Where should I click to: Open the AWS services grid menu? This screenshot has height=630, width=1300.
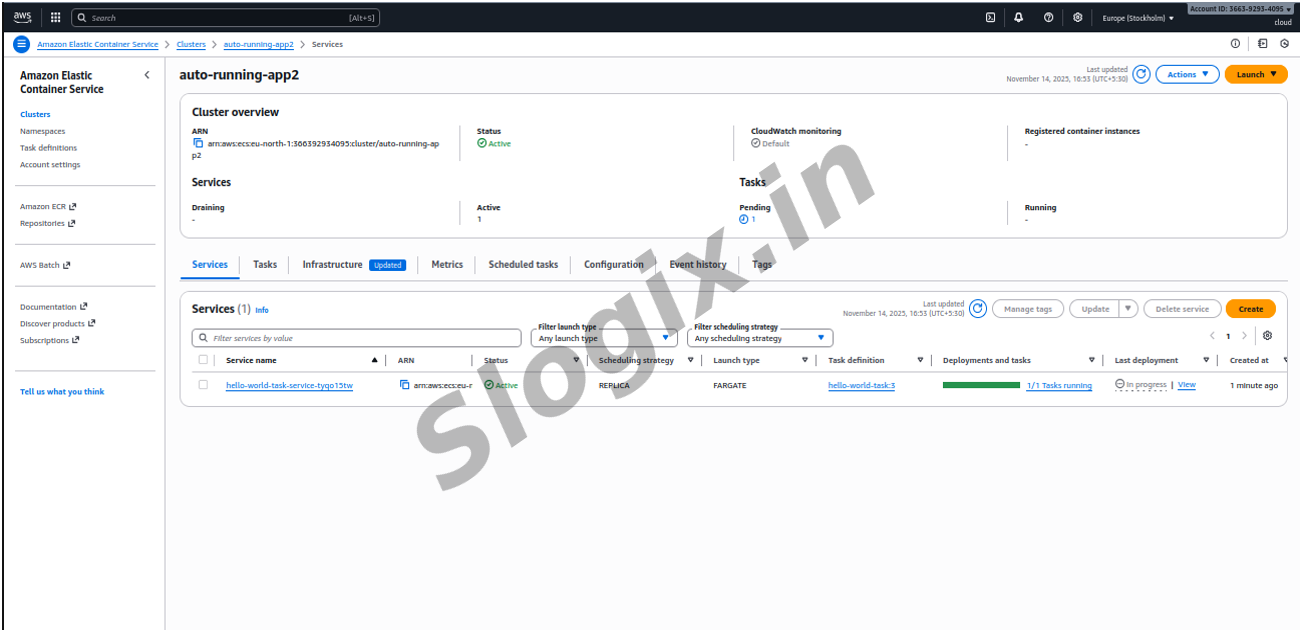pyautogui.click(x=55, y=17)
